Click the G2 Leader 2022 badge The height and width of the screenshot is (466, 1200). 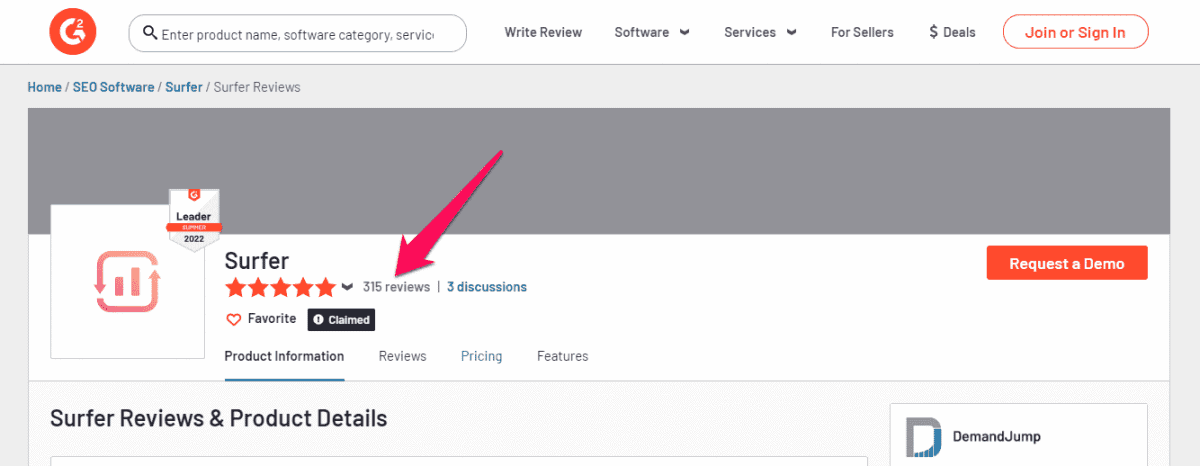193,220
